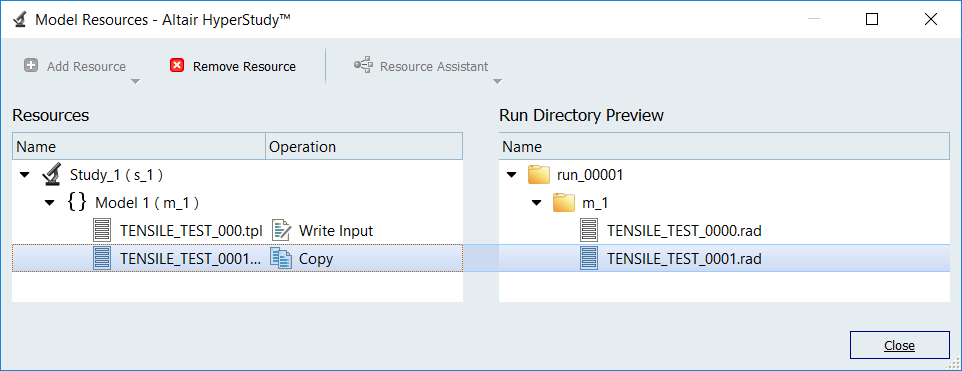962x371 pixels.
Task: Click the run_00001 folder icon
Action: pyautogui.click(x=538, y=175)
